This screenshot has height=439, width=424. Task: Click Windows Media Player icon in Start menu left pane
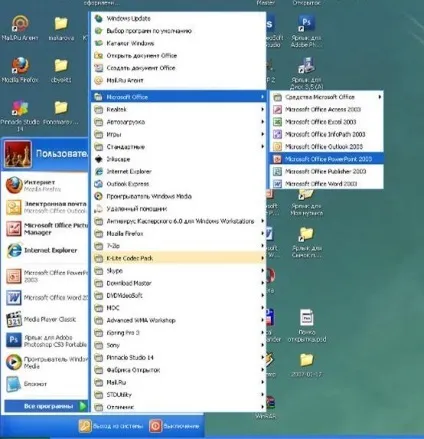point(14,362)
